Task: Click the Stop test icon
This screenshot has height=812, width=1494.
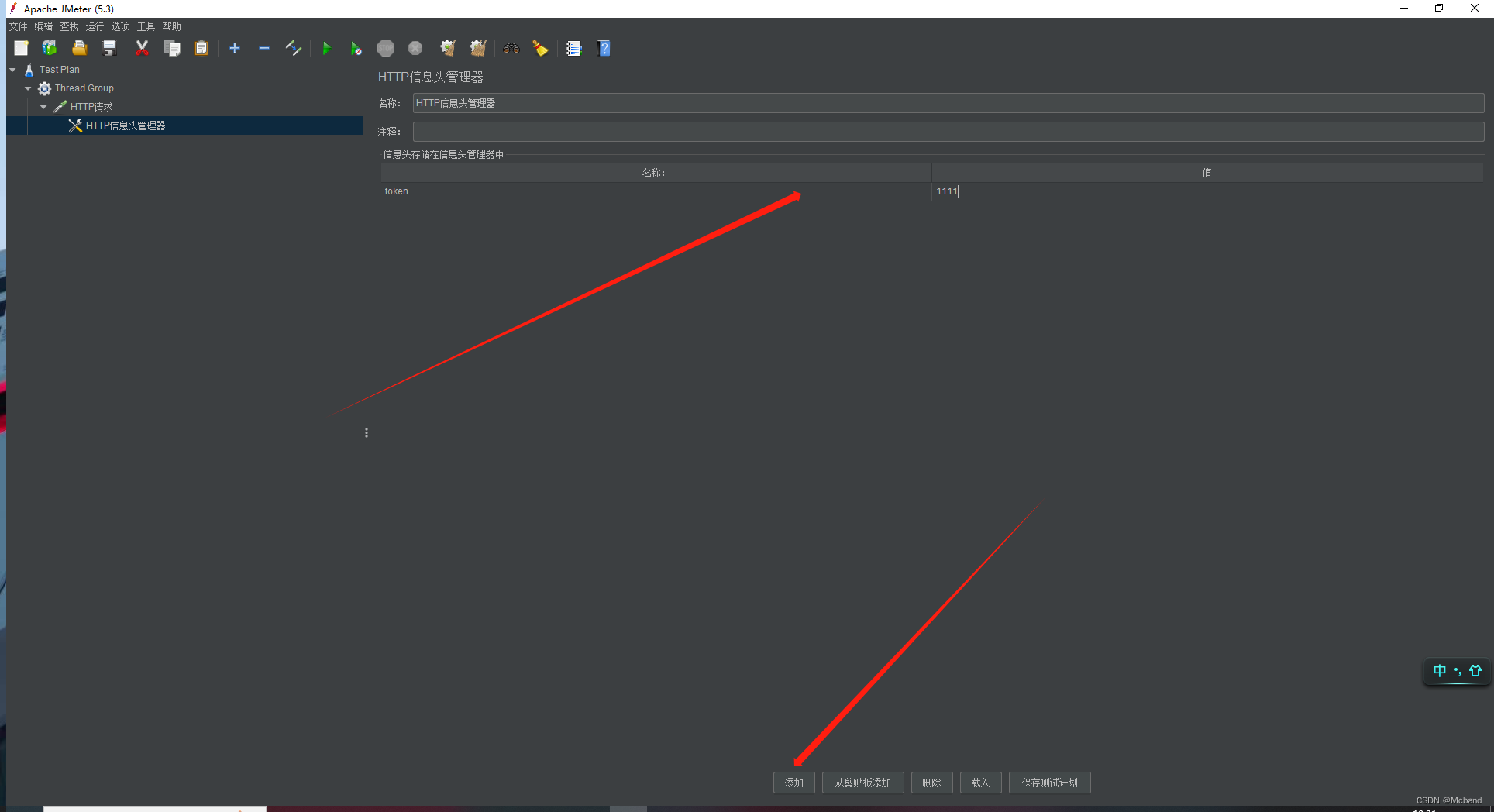Action: pyautogui.click(x=386, y=48)
